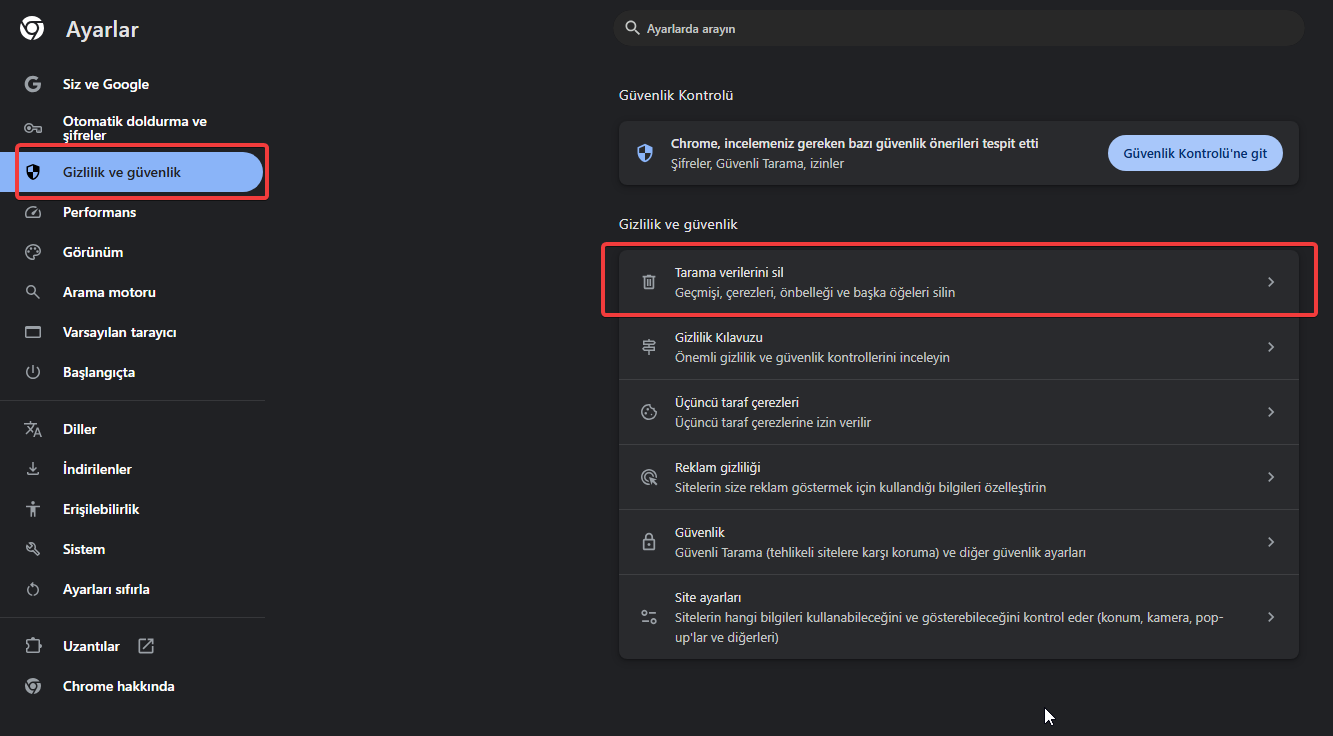
Task: Focus the Ayarlarda arayın search box
Action: 959,29
